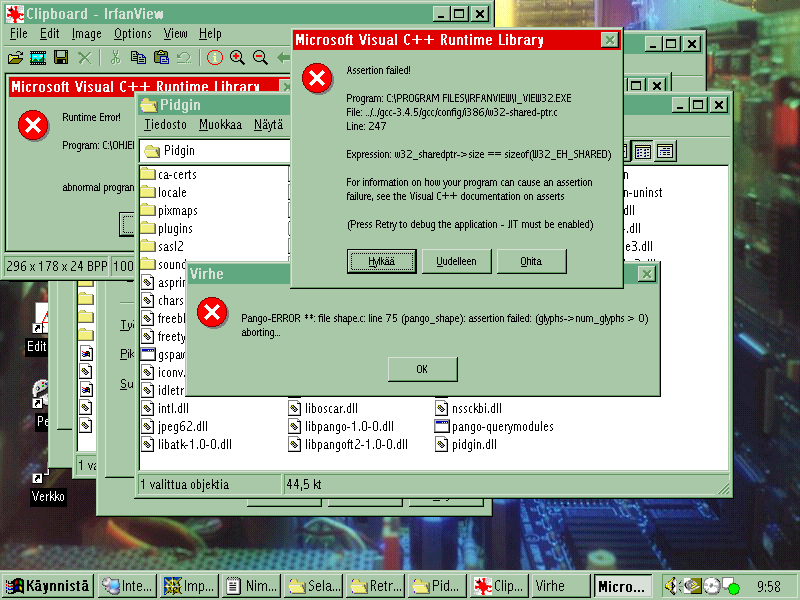
Task: Select the pixmaps folder icon
Action: 148,210
